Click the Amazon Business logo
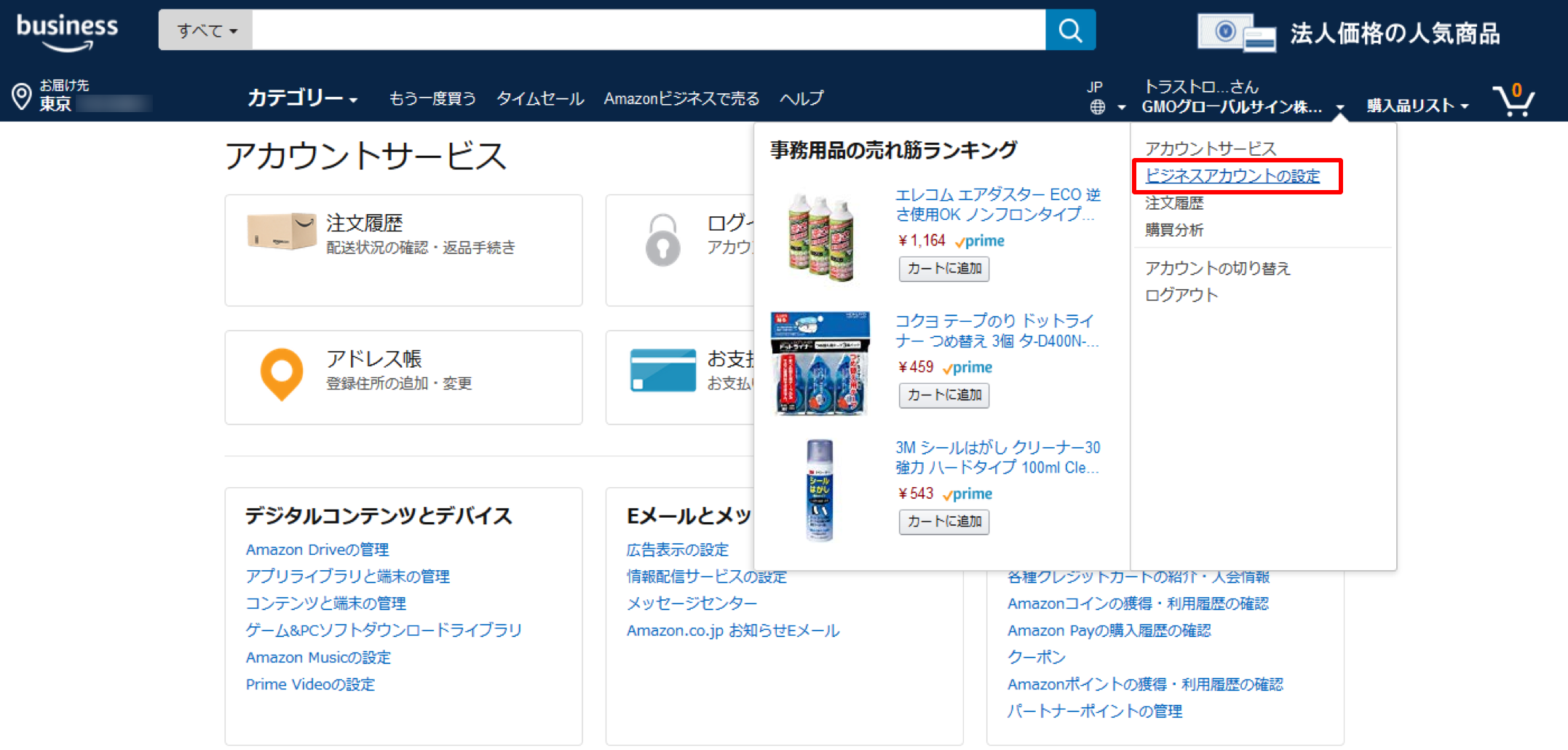The height and width of the screenshot is (750, 1568). 67,33
